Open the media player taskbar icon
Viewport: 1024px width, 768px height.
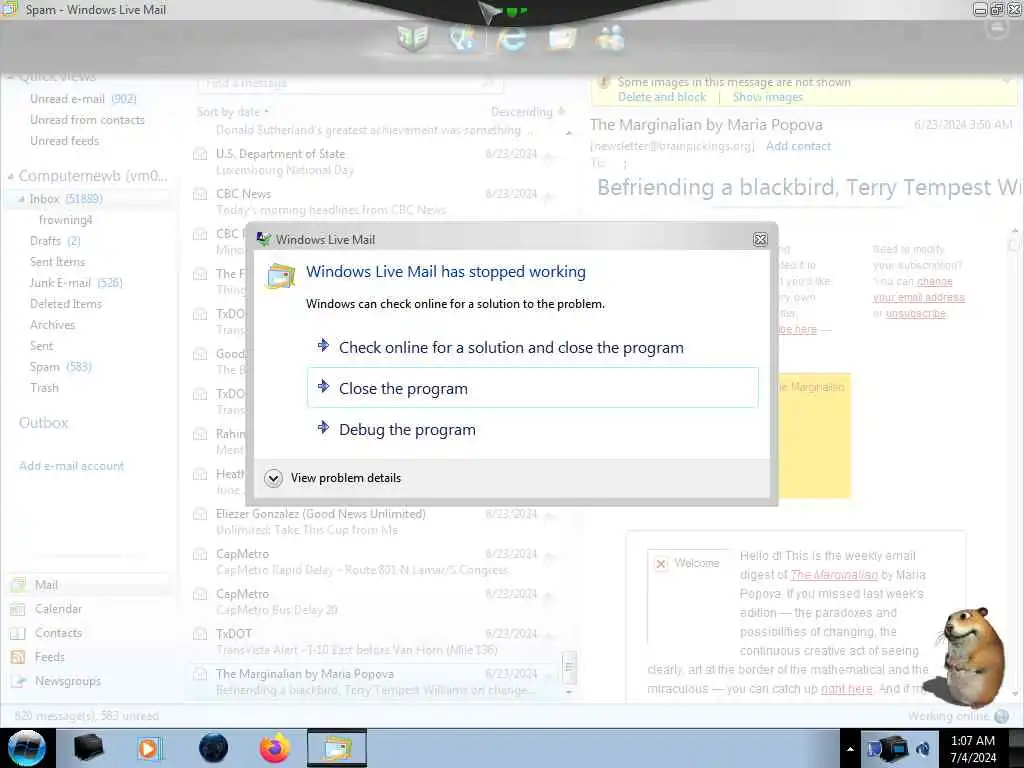click(x=148, y=748)
